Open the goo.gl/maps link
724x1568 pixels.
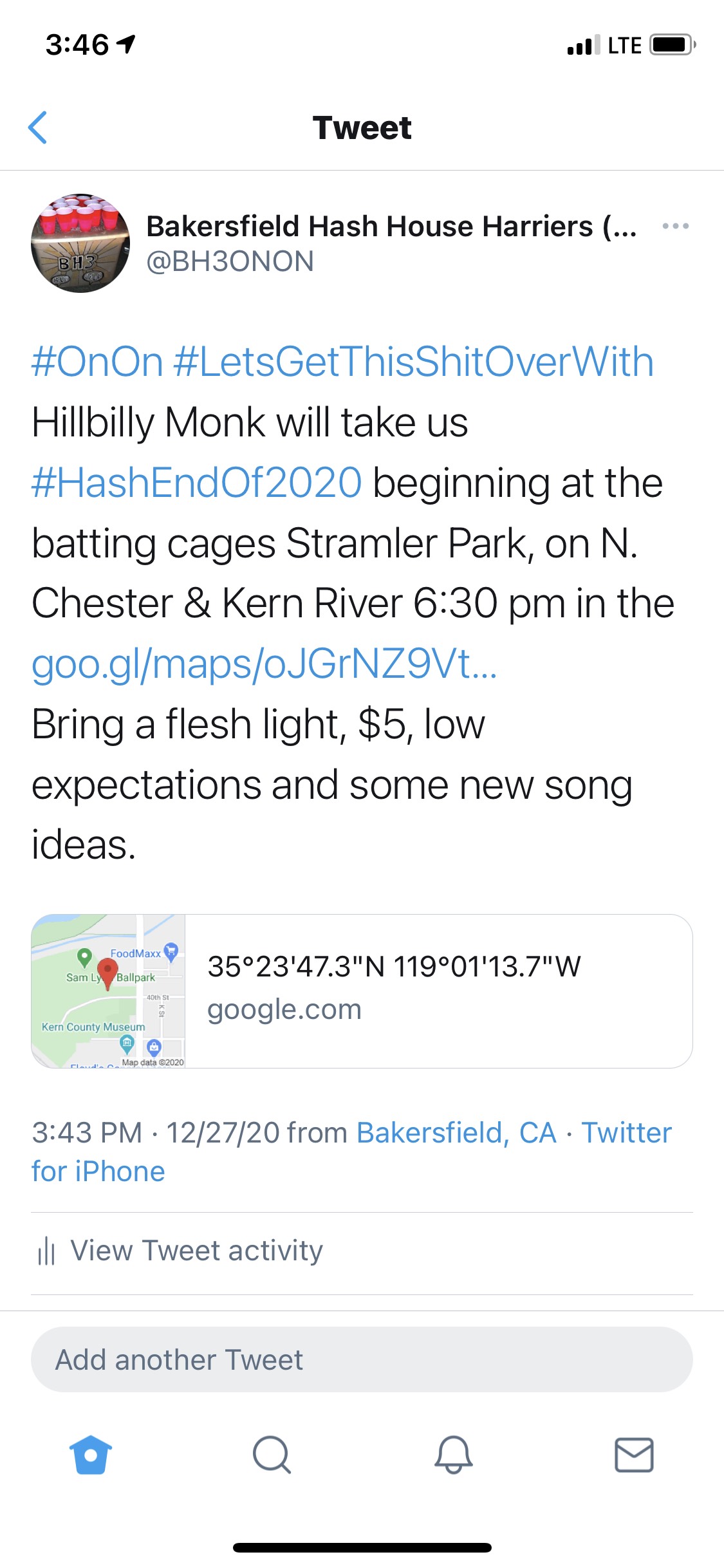(264, 664)
